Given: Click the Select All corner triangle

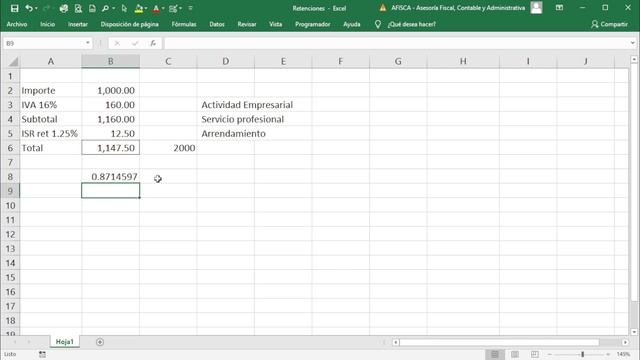Looking at the screenshot, I should click(x=13, y=62).
